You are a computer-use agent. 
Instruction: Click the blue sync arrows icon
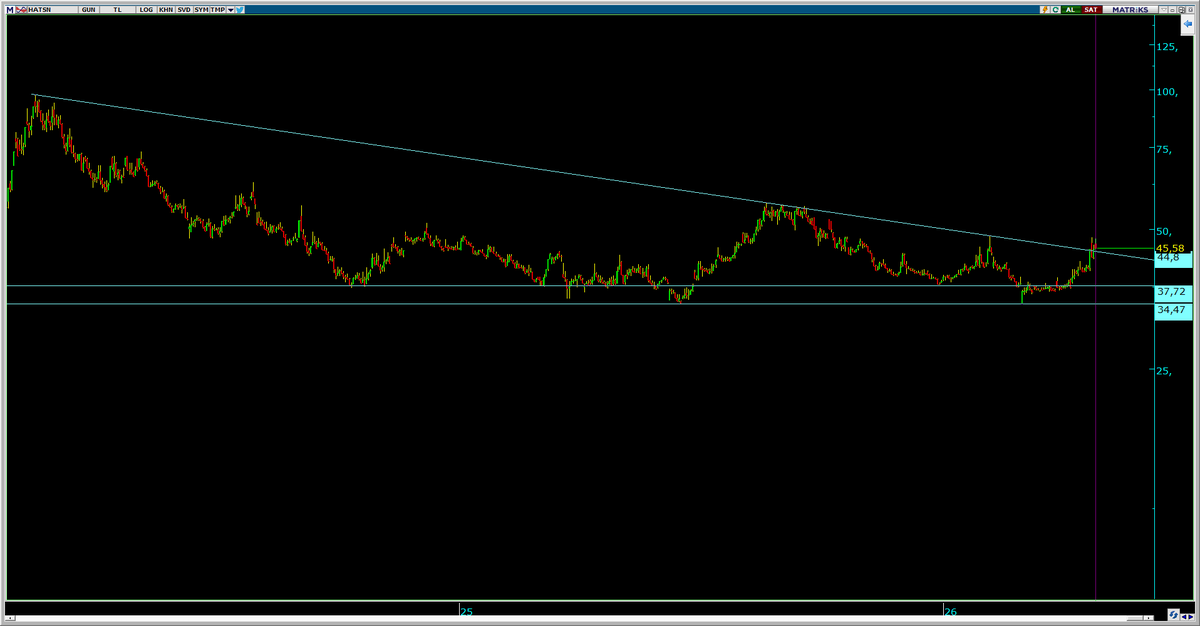1173,614
